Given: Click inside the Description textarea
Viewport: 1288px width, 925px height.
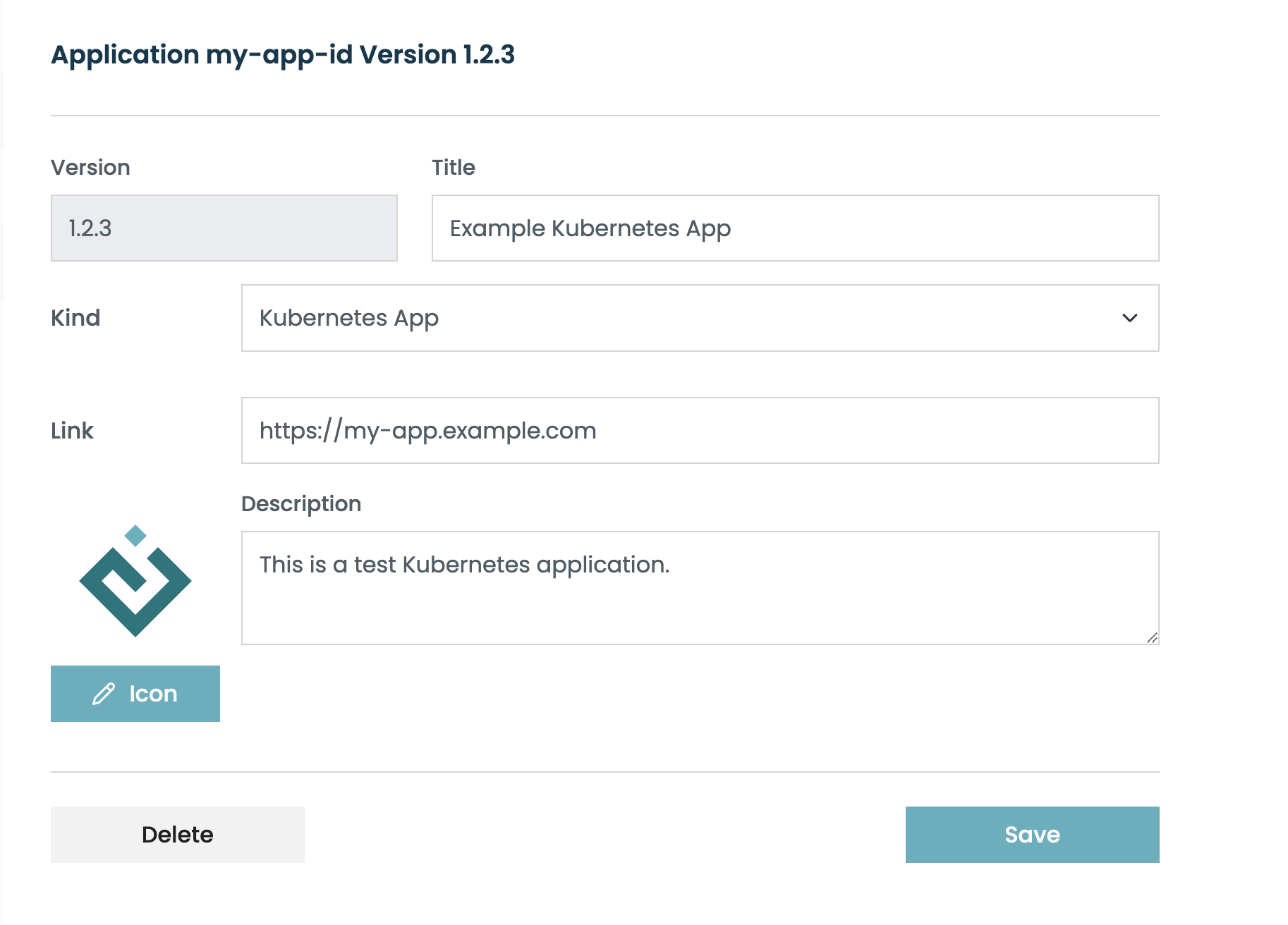Looking at the screenshot, I should pyautogui.click(x=700, y=588).
